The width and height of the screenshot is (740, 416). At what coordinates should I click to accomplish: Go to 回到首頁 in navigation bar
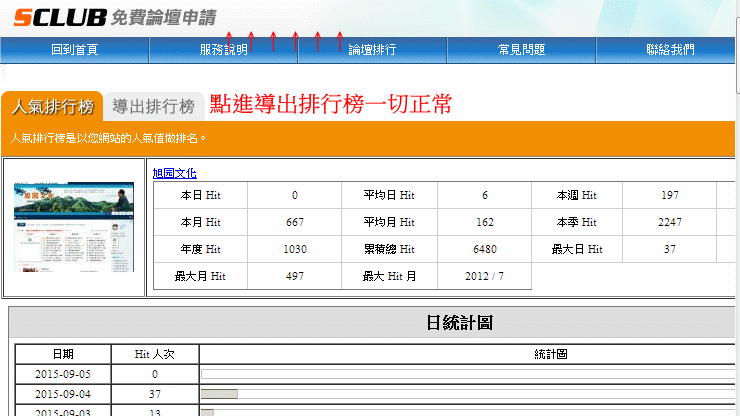pos(74,50)
